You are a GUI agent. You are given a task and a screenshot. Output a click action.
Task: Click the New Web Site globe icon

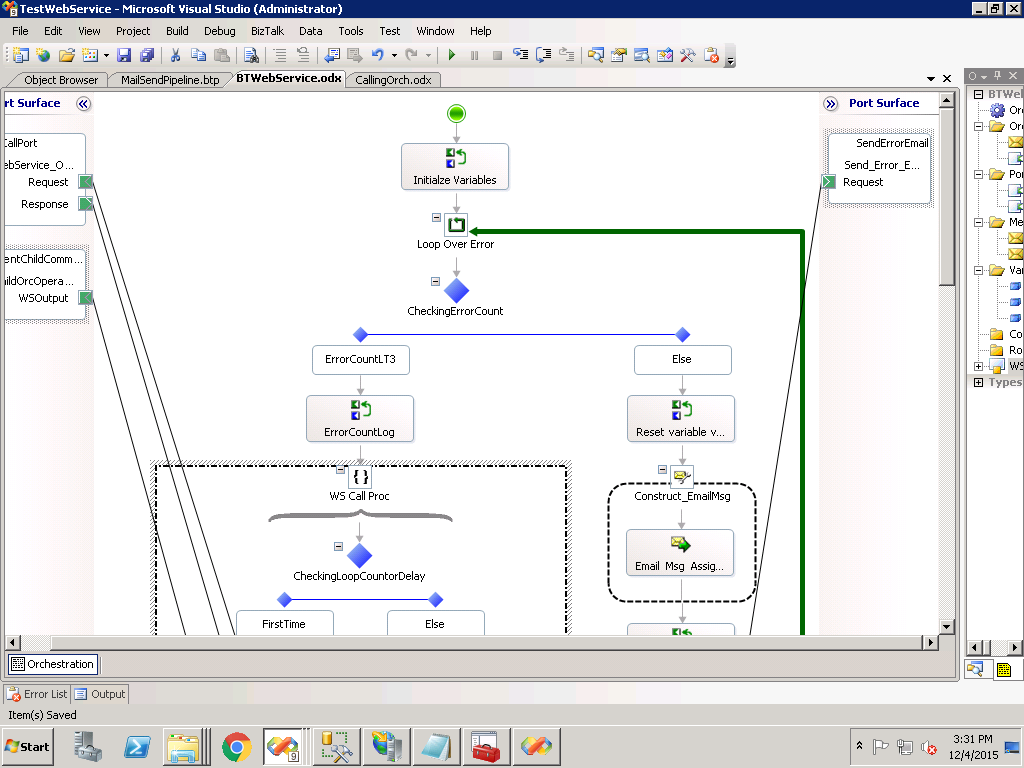tap(44, 56)
